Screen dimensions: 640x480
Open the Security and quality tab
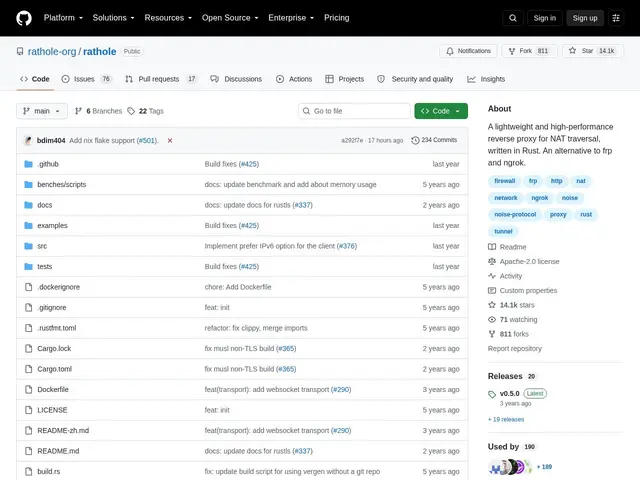[x=415, y=79]
